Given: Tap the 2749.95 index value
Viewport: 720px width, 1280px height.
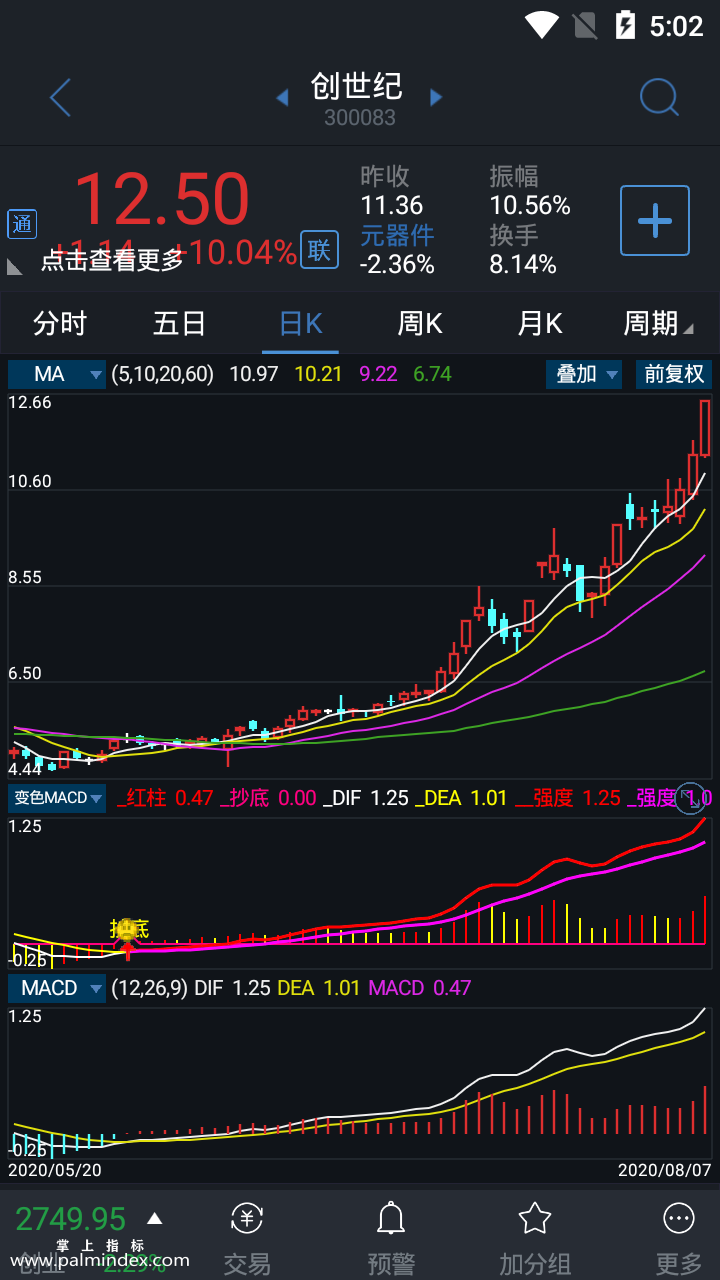Looking at the screenshot, I should pyautogui.click(x=71, y=1219).
